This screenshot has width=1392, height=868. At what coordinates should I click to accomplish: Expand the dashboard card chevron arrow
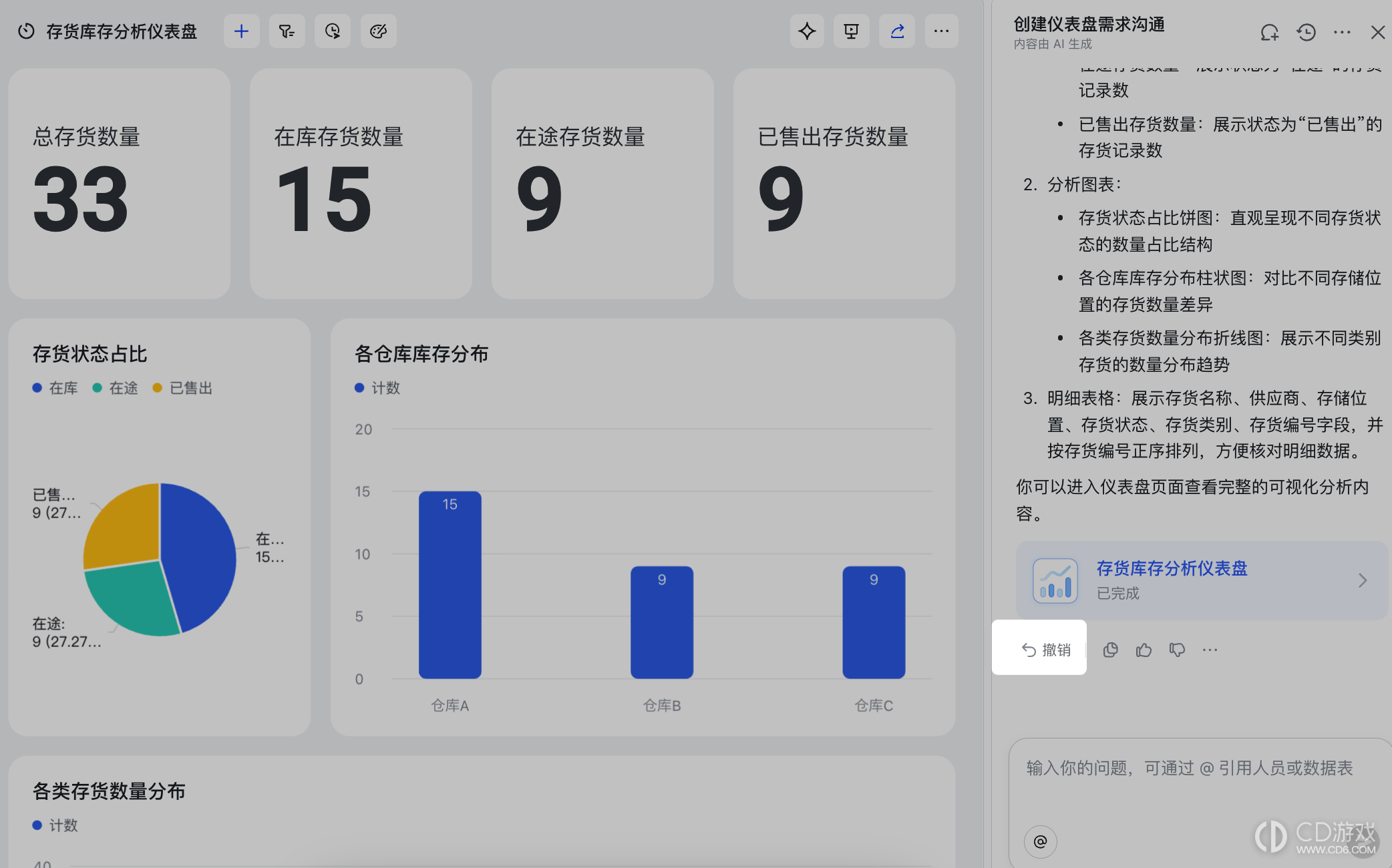1363,580
